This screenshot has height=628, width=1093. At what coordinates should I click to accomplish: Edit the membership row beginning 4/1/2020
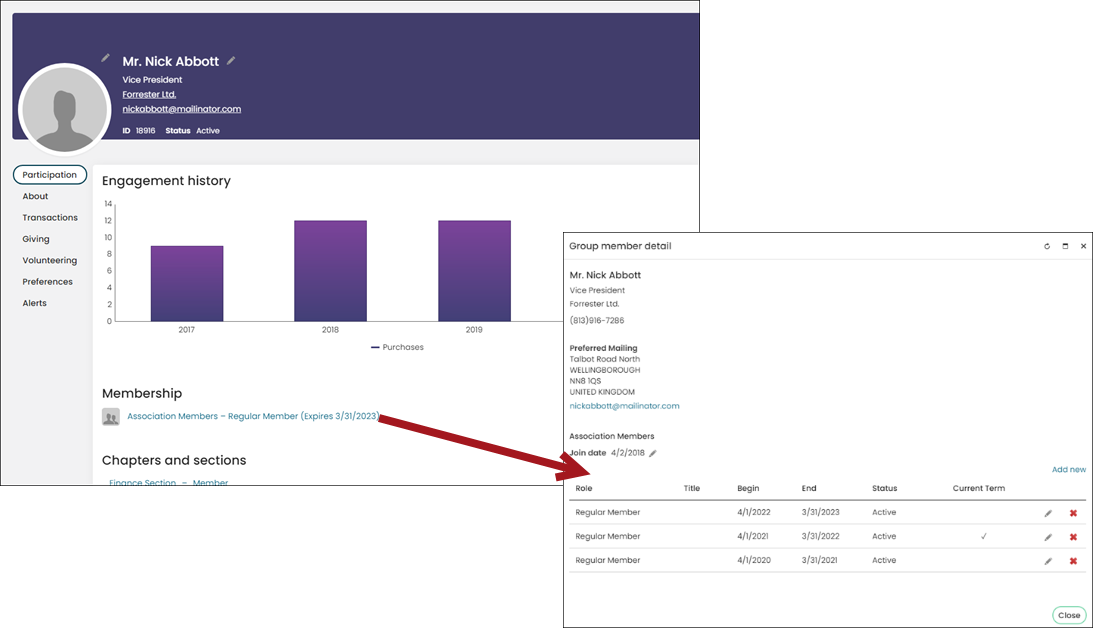(1048, 561)
